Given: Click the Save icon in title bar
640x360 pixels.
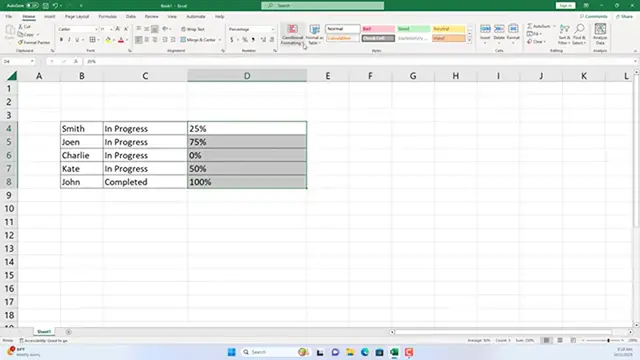Looking at the screenshot, I should [46, 6].
